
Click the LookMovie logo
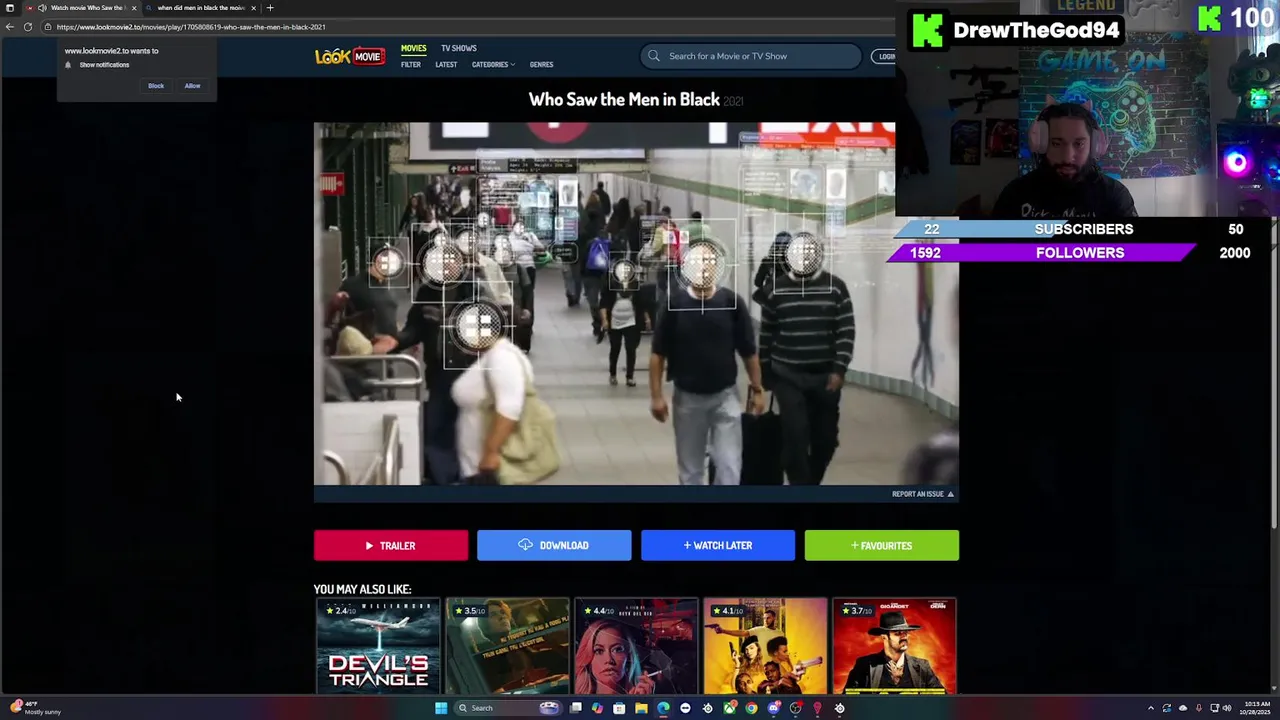pos(350,56)
